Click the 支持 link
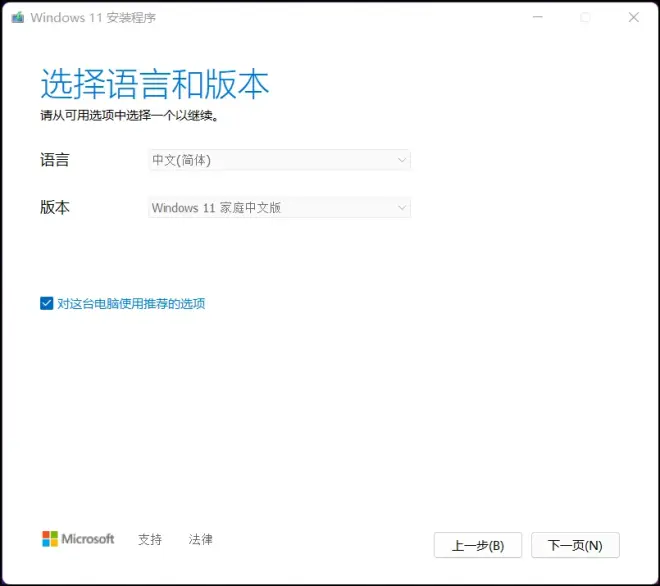Image resolution: width=660 pixels, height=586 pixels. coord(150,539)
